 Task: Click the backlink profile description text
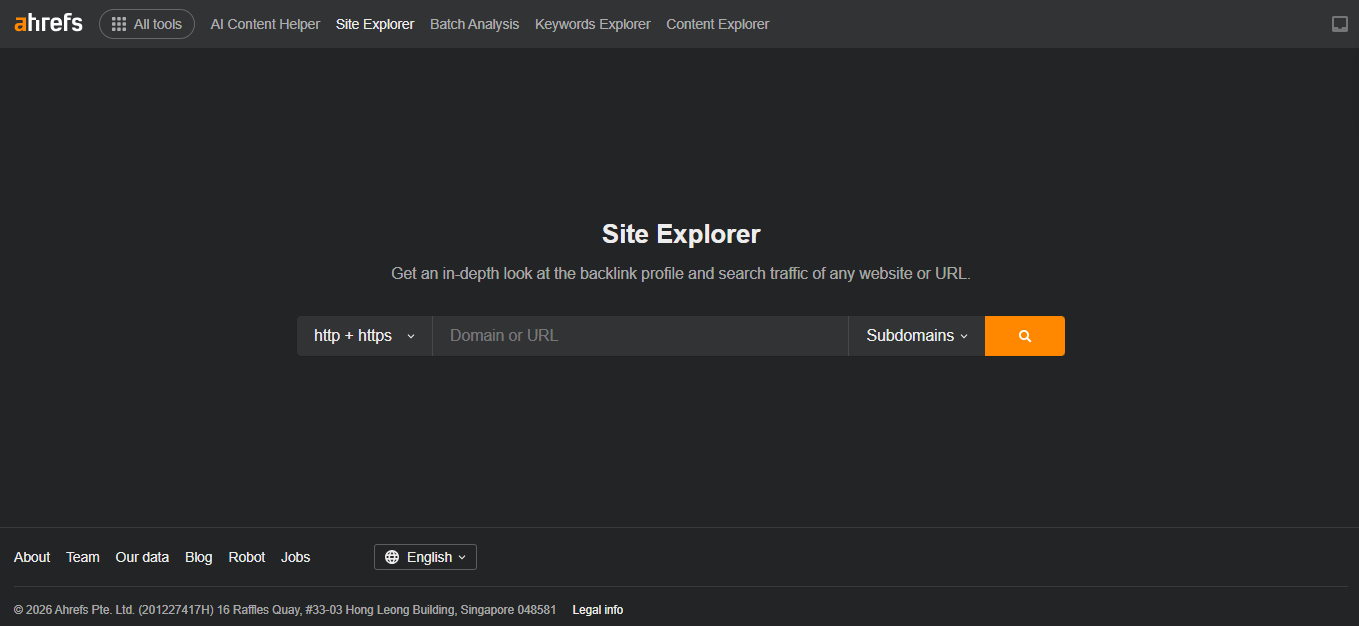coord(681,273)
